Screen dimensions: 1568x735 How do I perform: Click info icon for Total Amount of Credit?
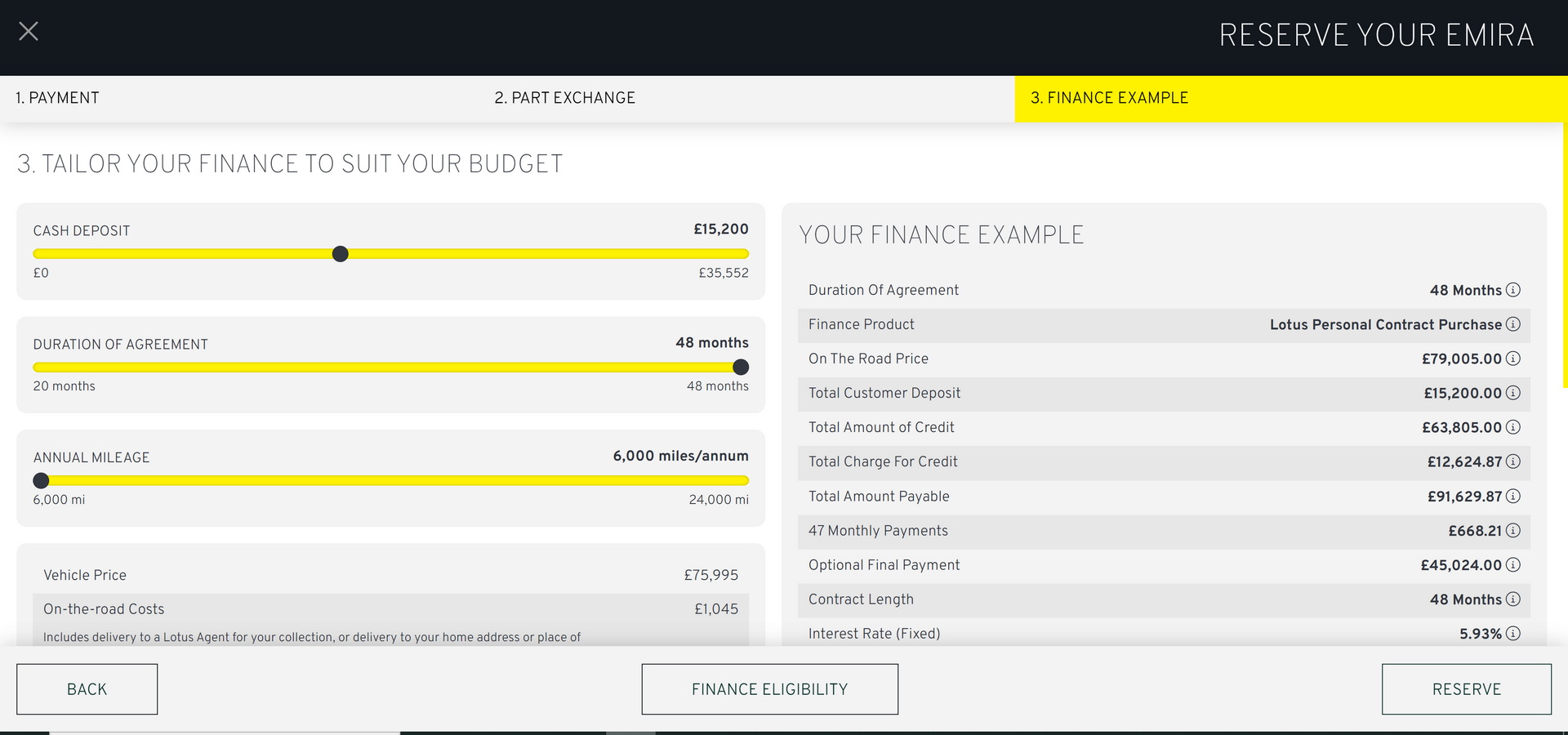[x=1512, y=427]
